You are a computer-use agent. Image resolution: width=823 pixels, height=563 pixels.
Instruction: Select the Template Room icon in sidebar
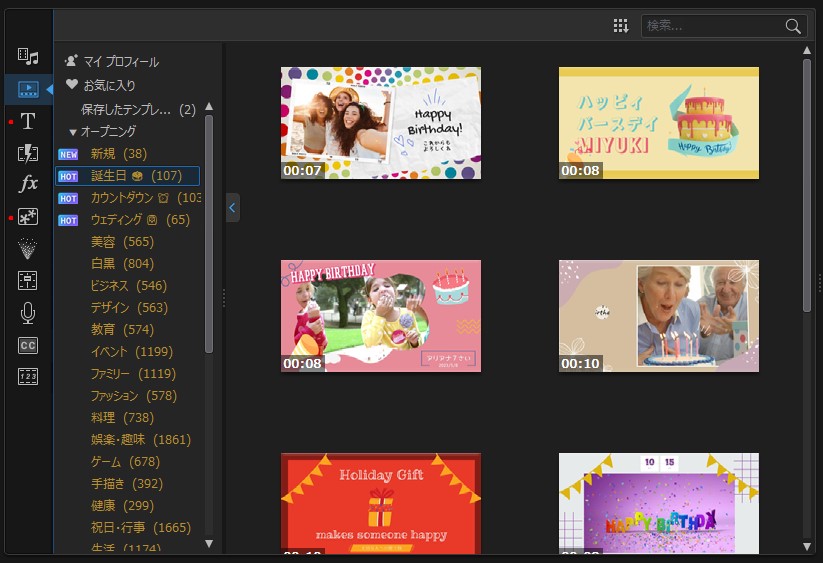coord(28,89)
